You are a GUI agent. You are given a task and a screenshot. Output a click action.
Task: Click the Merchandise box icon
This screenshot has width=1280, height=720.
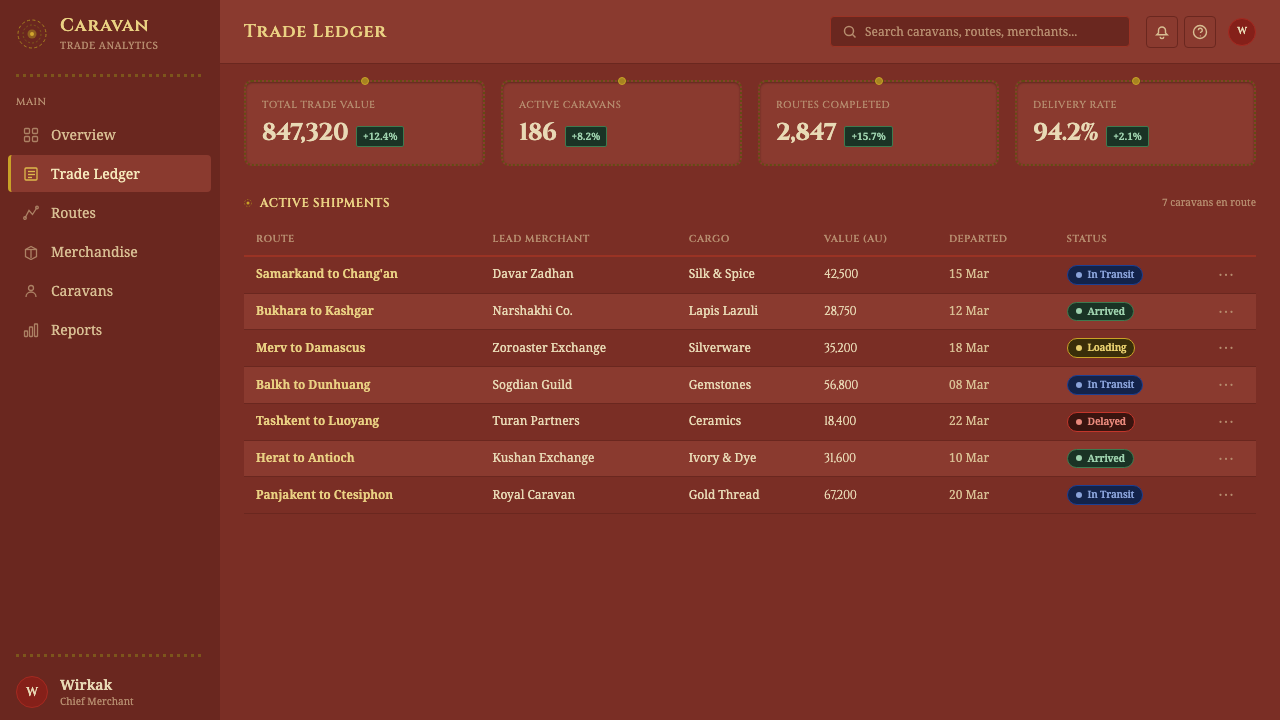coord(31,252)
